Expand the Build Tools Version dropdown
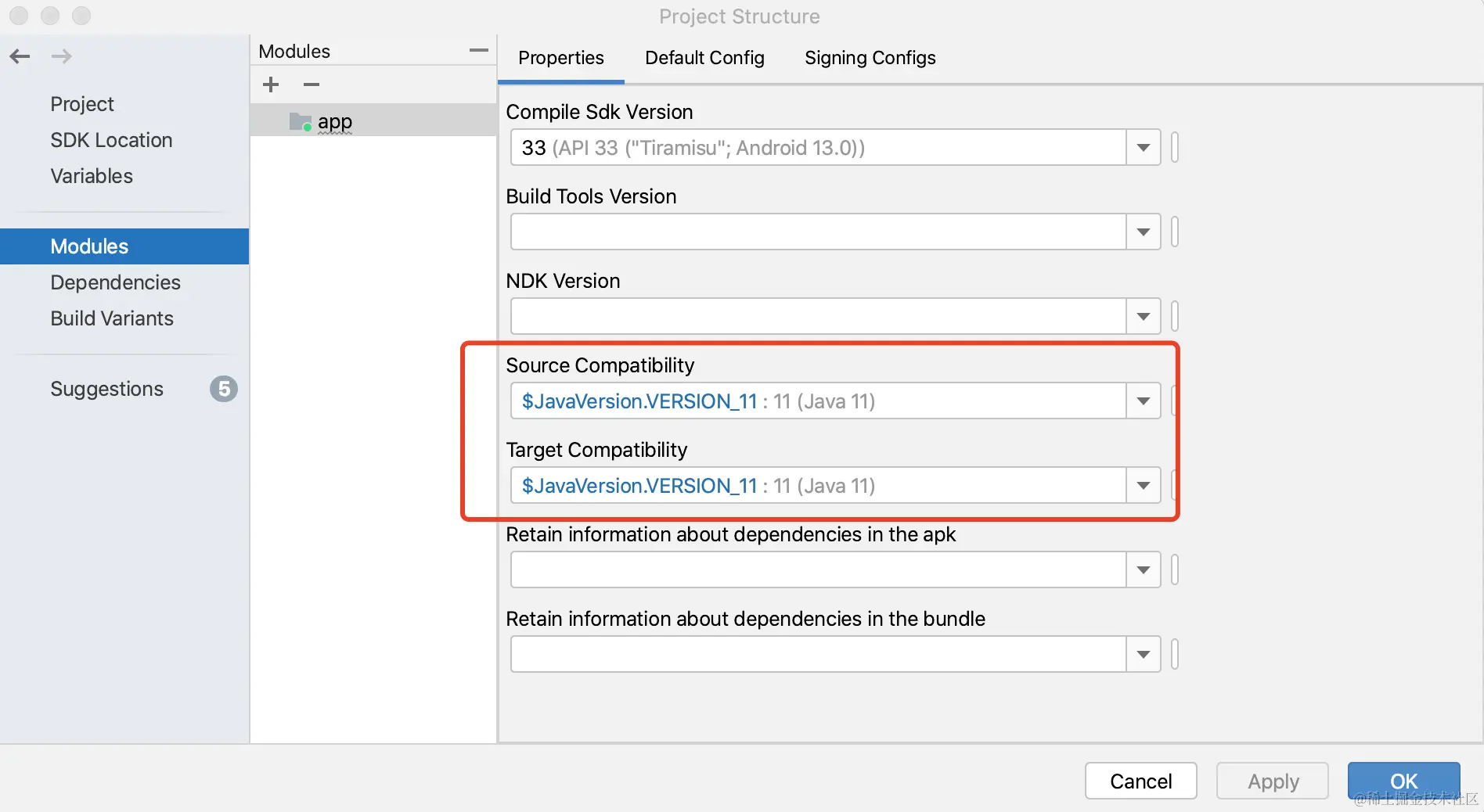Image resolution: width=1484 pixels, height=812 pixels. pyautogui.click(x=1144, y=232)
